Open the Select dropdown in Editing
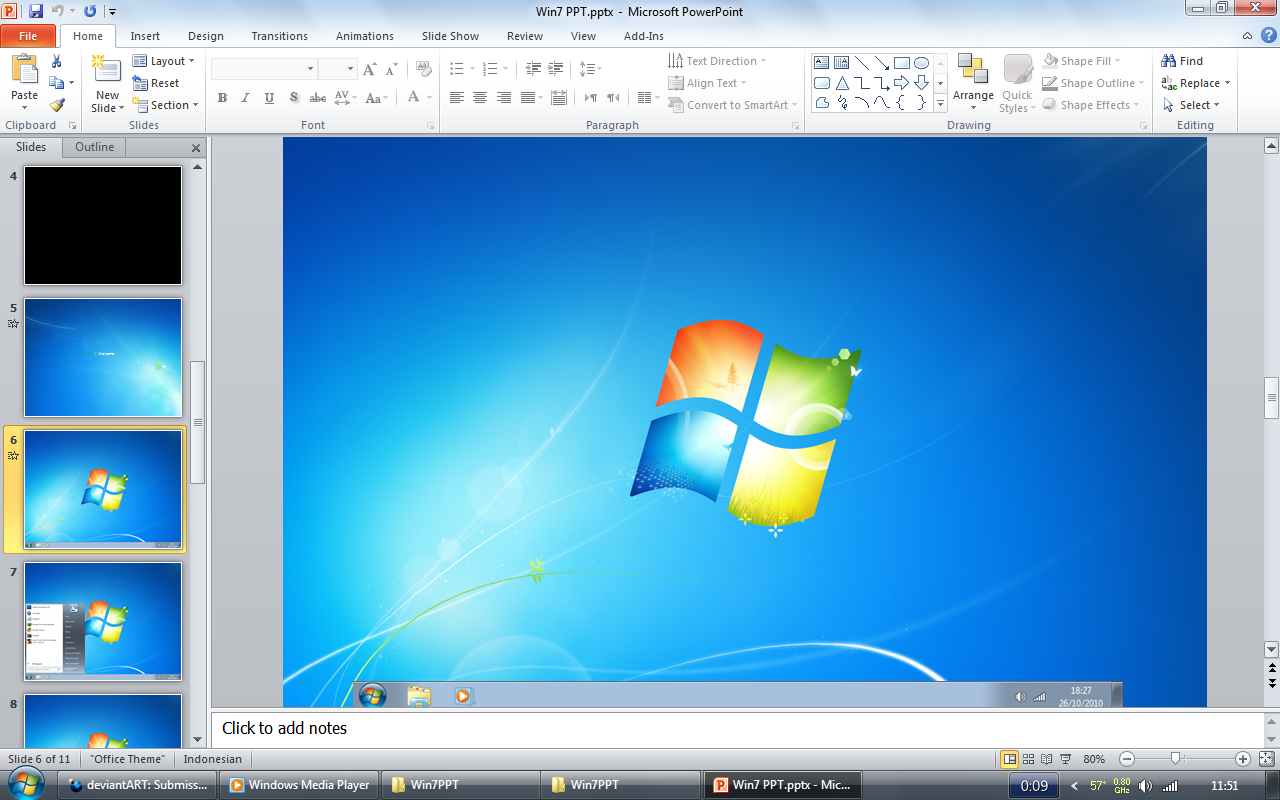The height and width of the screenshot is (800, 1280). coord(1191,105)
